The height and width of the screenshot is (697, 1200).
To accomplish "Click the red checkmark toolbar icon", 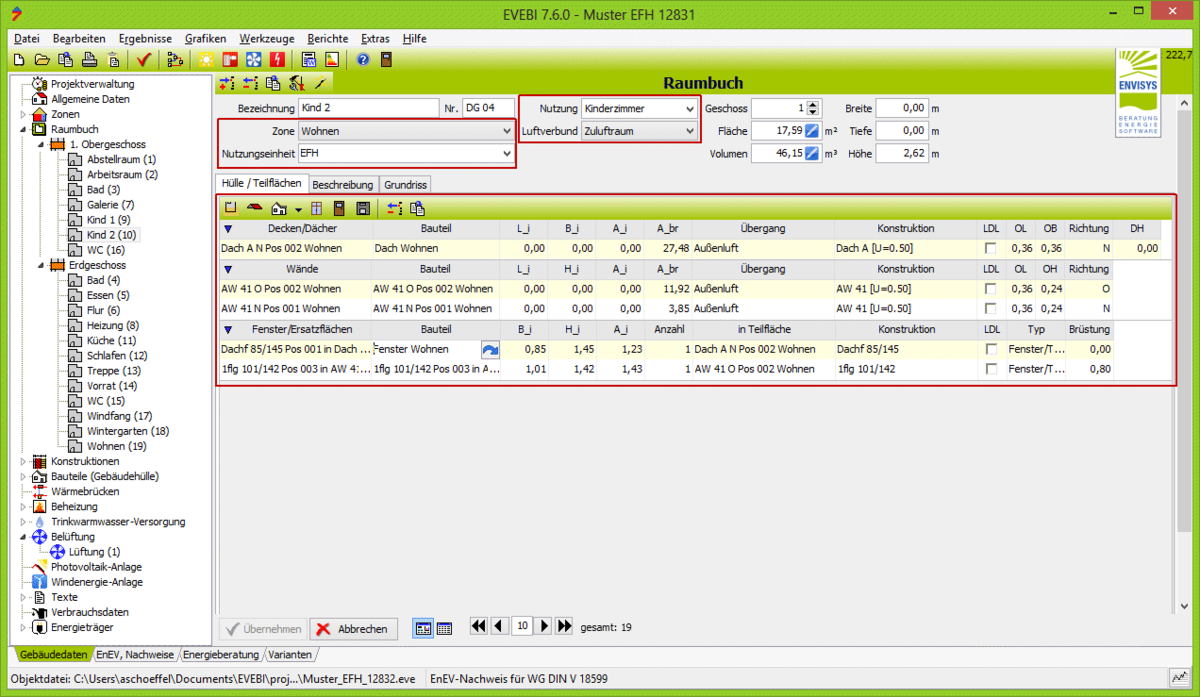I will [144, 60].
